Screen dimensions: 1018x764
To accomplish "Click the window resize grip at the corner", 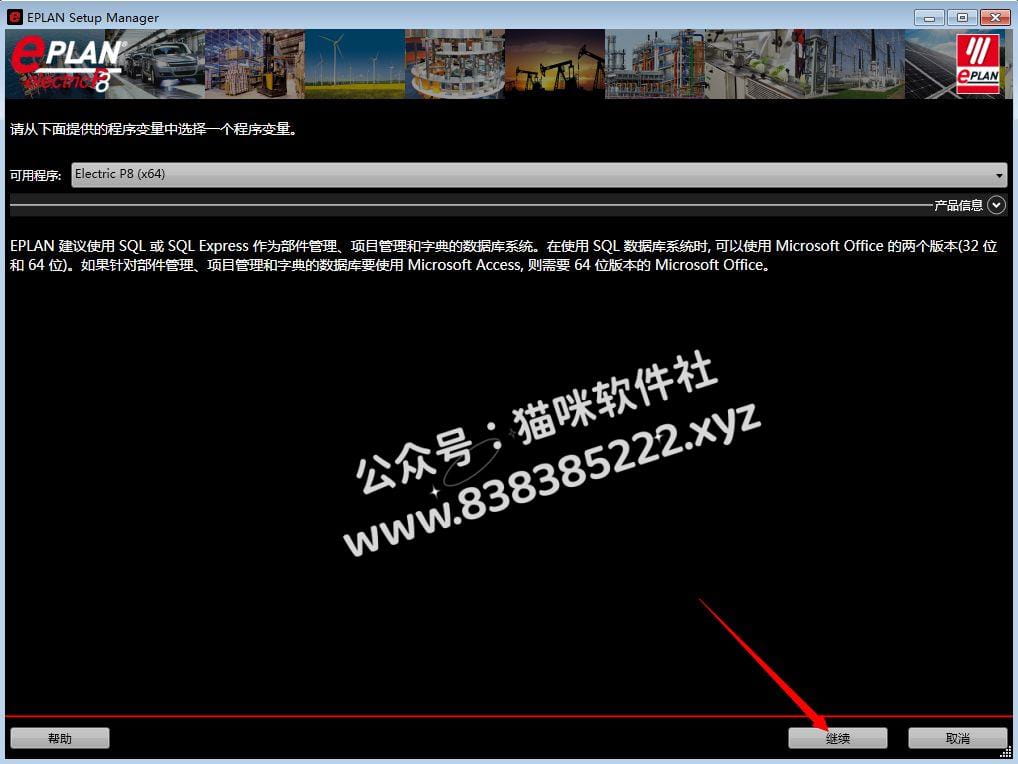I will coord(1006,752).
